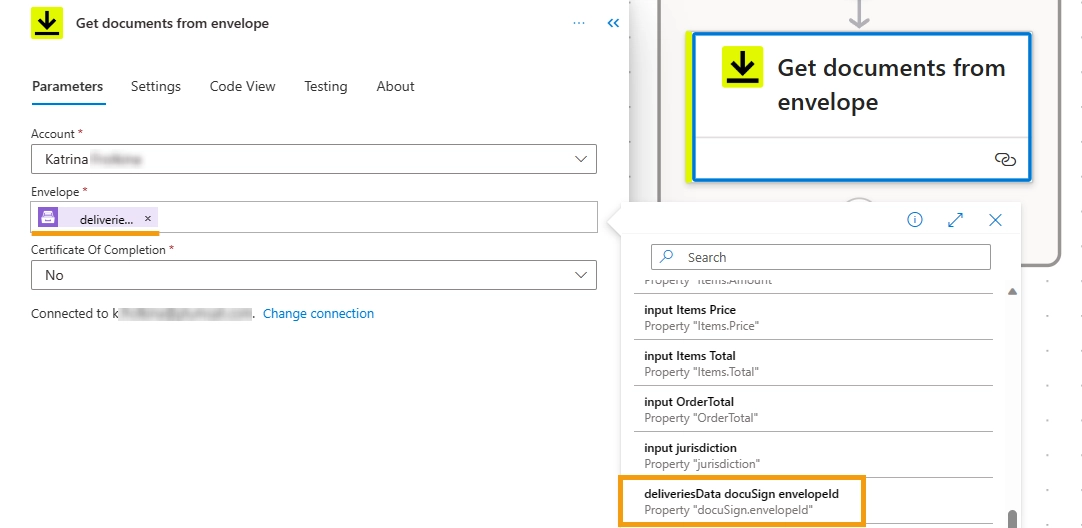This screenshot has height=528, width=1082.
Task: Expand the dynamic content popup to fullscreen
Action: (955, 219)
